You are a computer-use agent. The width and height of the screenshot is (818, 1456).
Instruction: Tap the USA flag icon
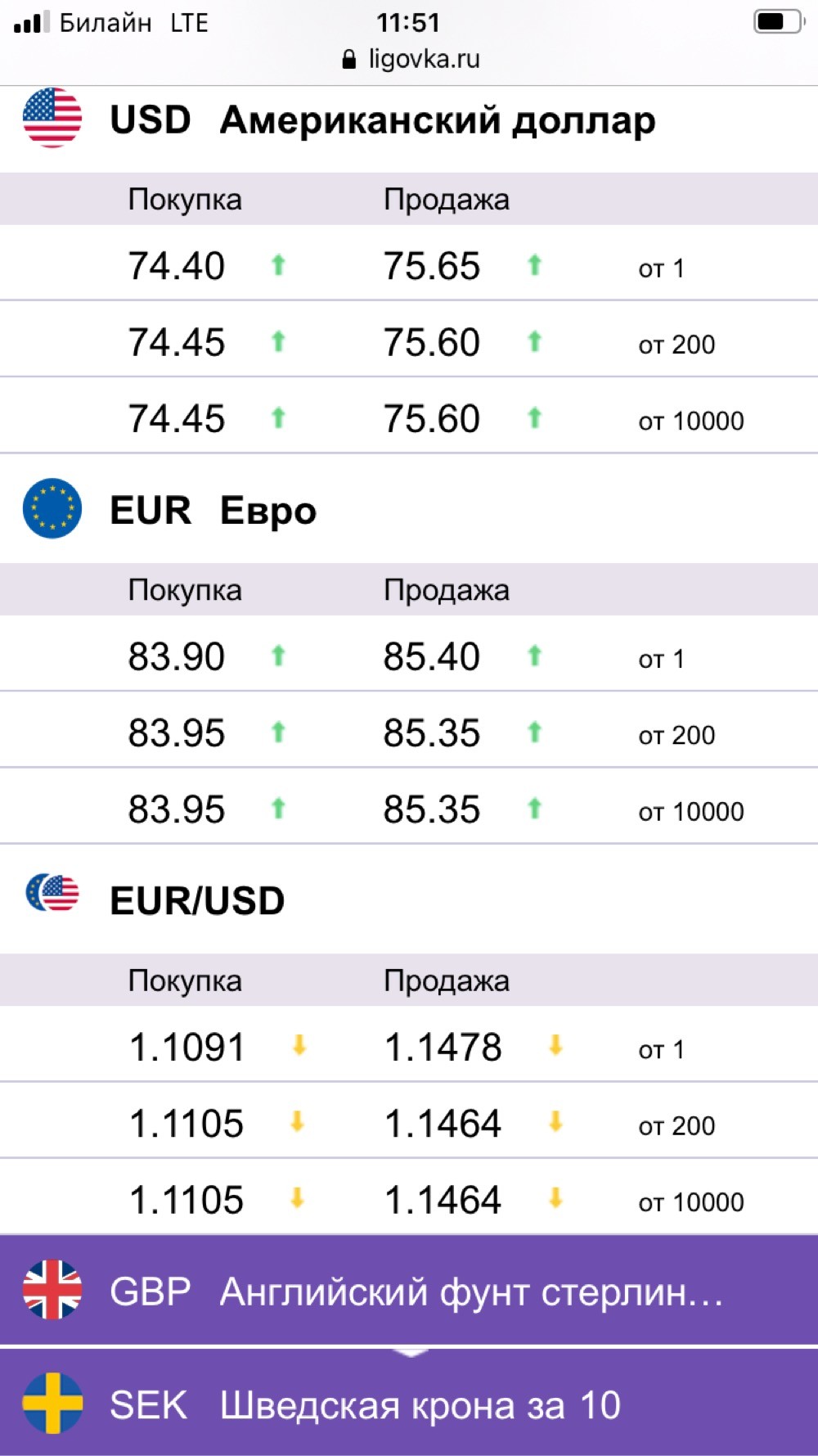[x=52, y=118]
